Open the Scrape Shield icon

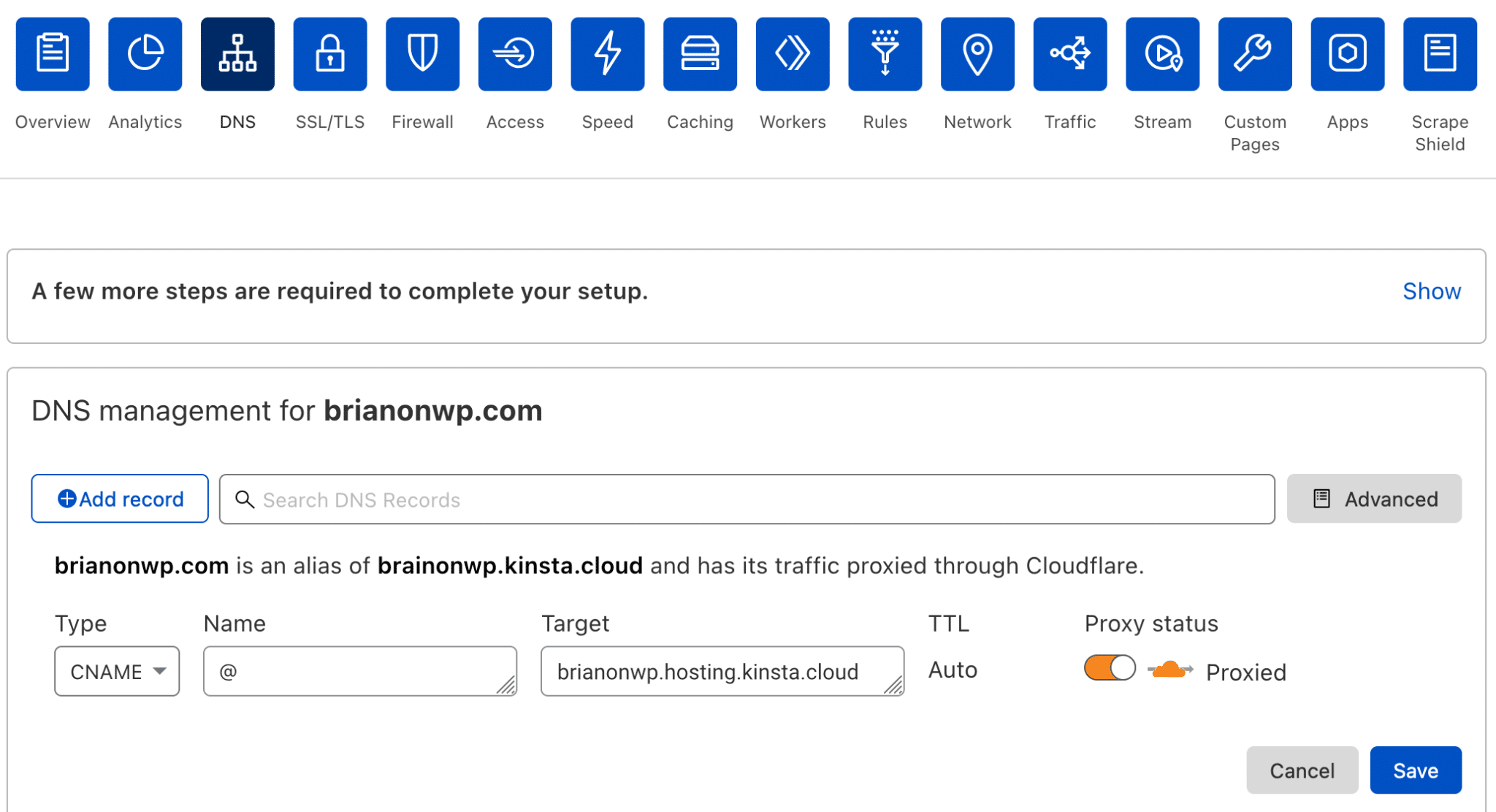click(x=1439, y=53)
